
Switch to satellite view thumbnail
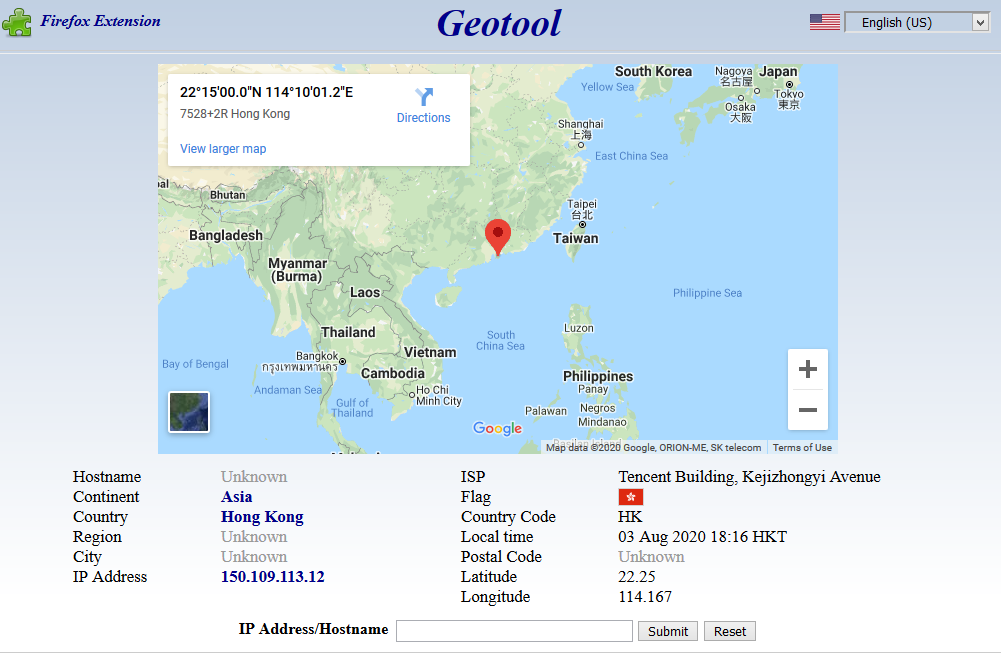189,412
